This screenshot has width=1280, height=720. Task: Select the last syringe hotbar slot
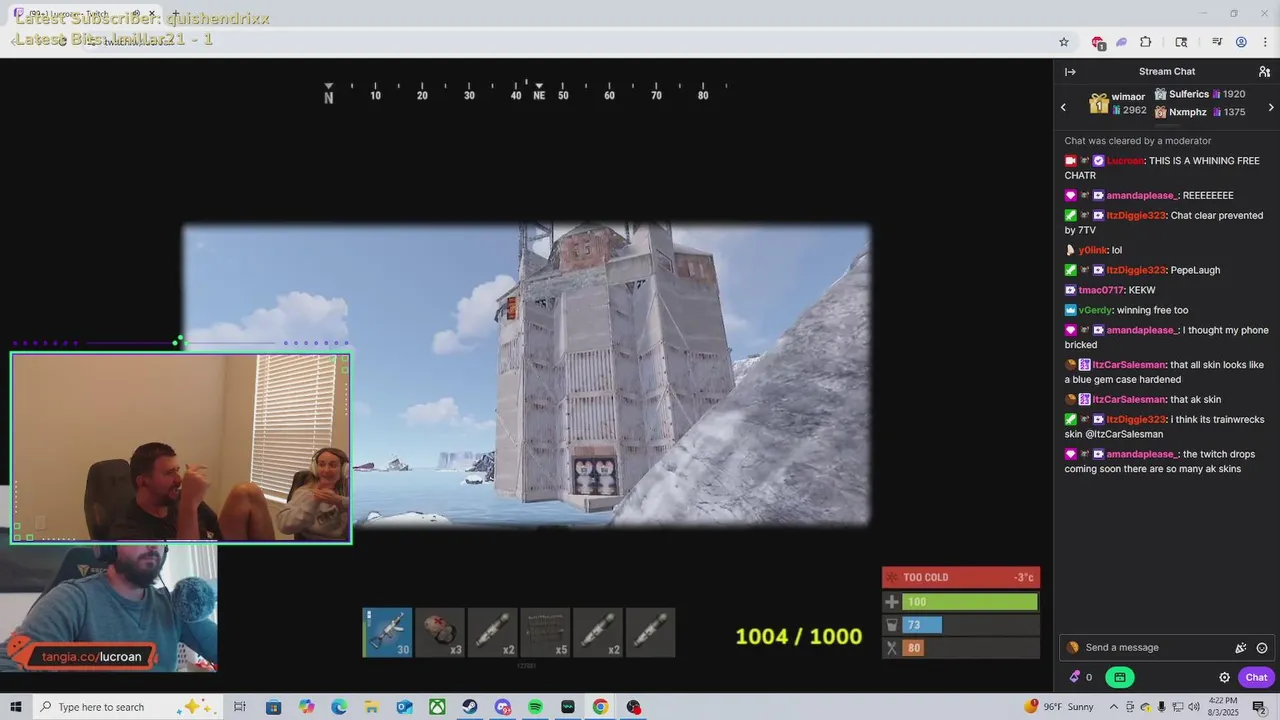pyautogui.click(x=650, y=633)
